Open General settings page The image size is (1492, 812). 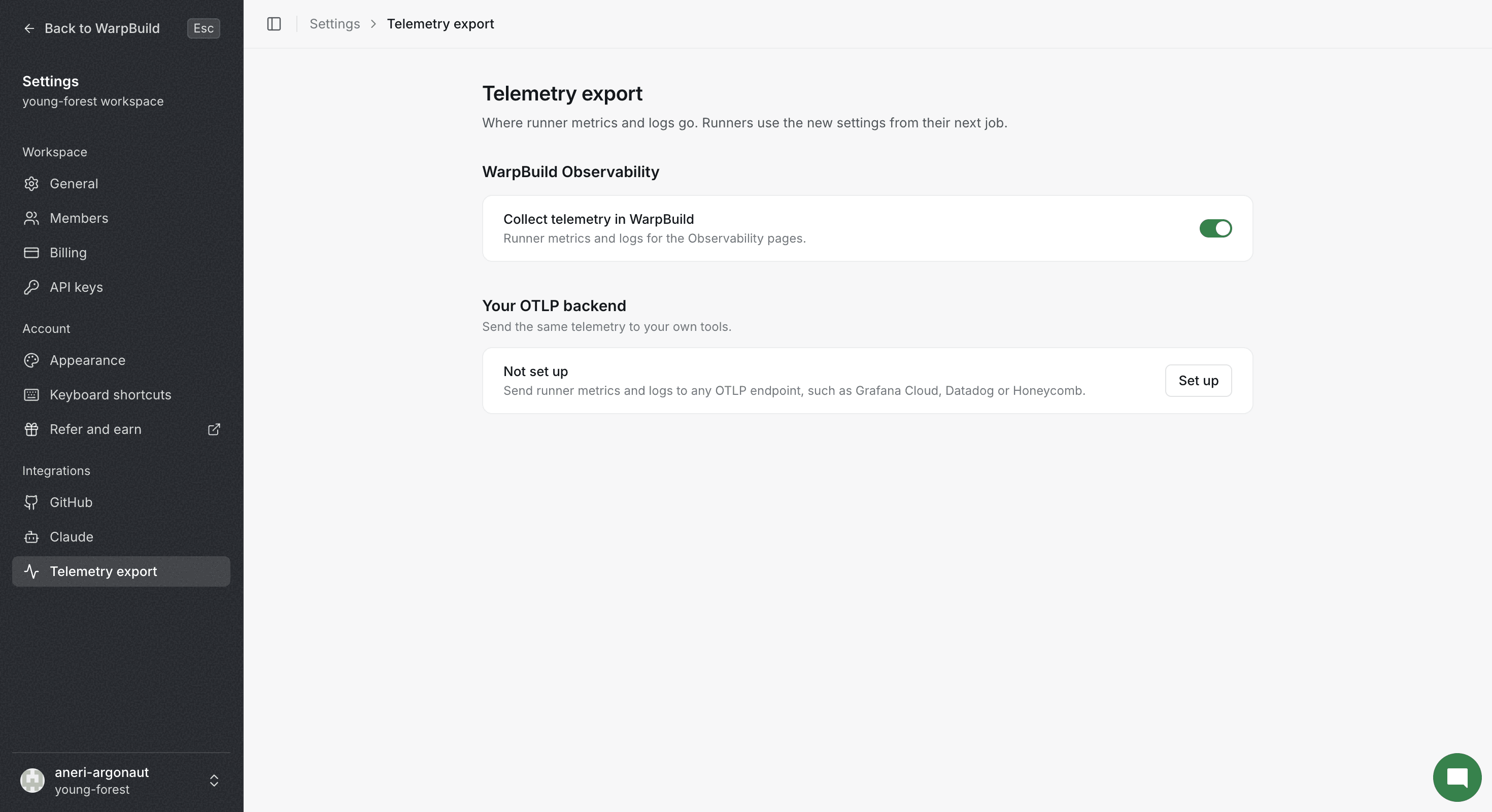pos(121,184)
